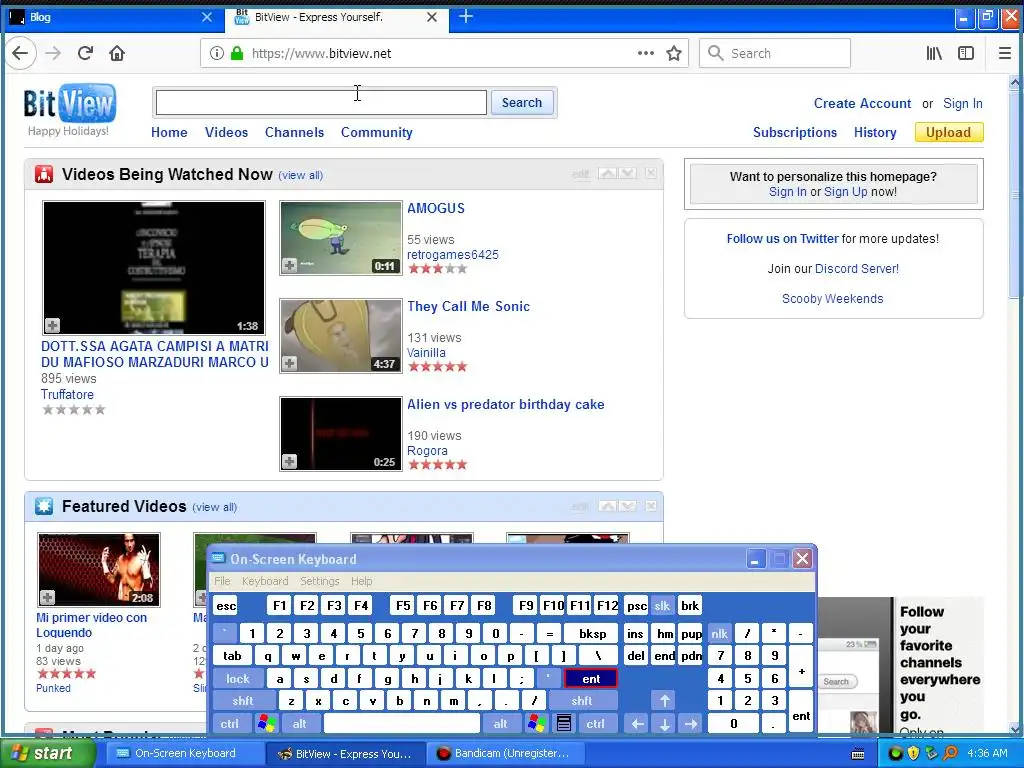Click the Follow us on Twitter link
The width and height of the screenshot is (1024, 768).
pos(782,239)
